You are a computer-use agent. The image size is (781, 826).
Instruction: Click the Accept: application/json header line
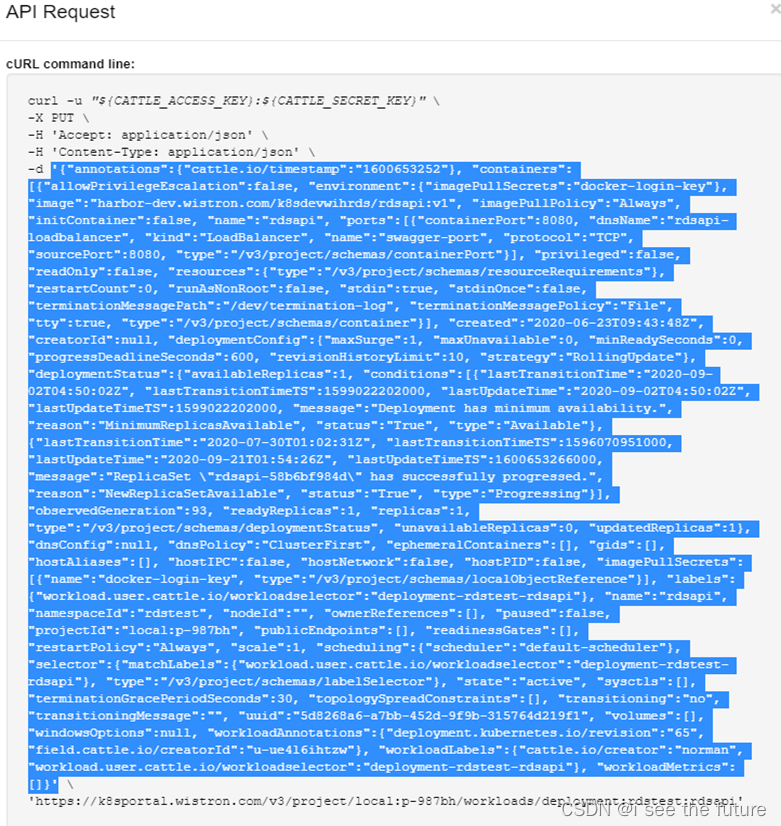pos(148,135)
